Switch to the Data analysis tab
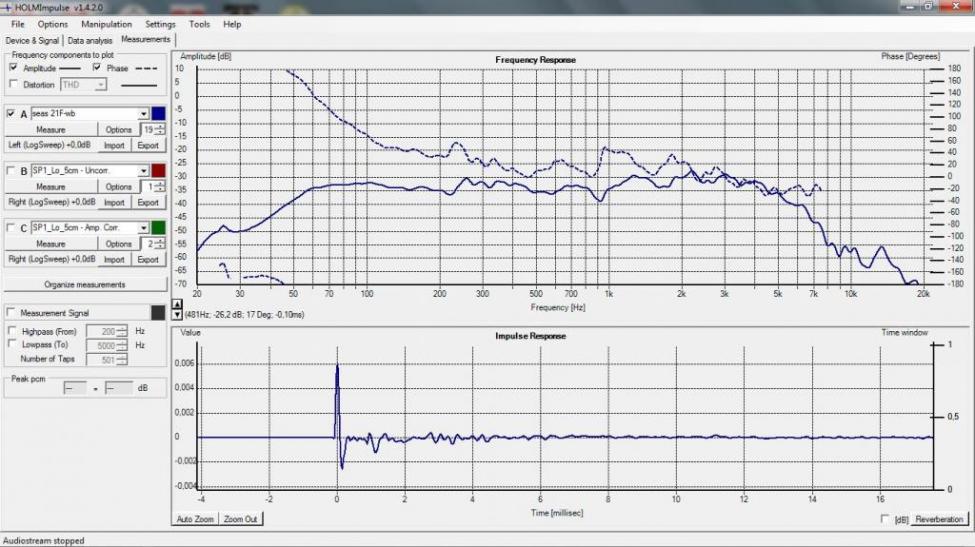This screenshot has width=975, height=547. (90, 40)
